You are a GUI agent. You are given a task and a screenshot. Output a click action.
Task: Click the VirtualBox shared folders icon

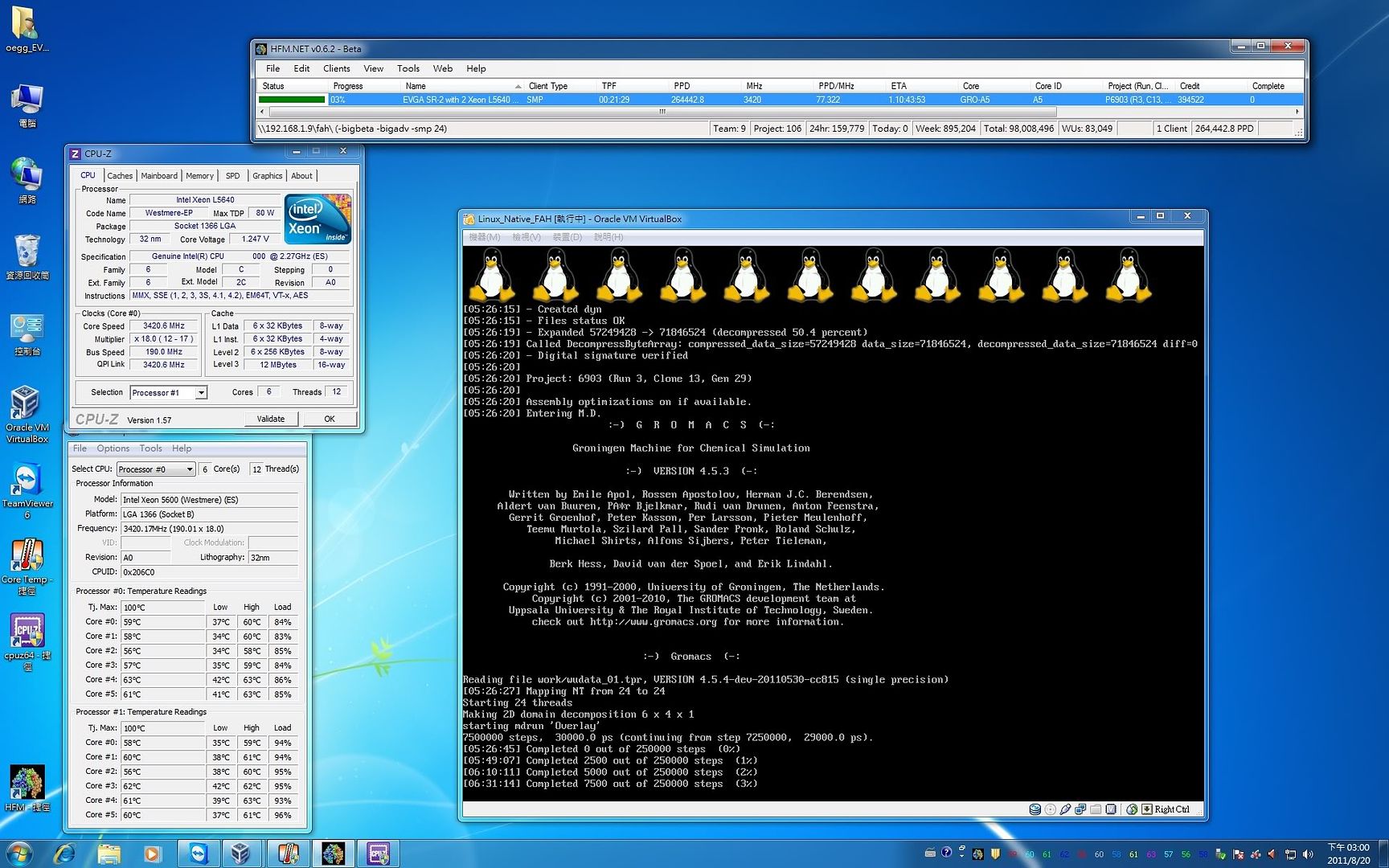[x=1096, y=809]
